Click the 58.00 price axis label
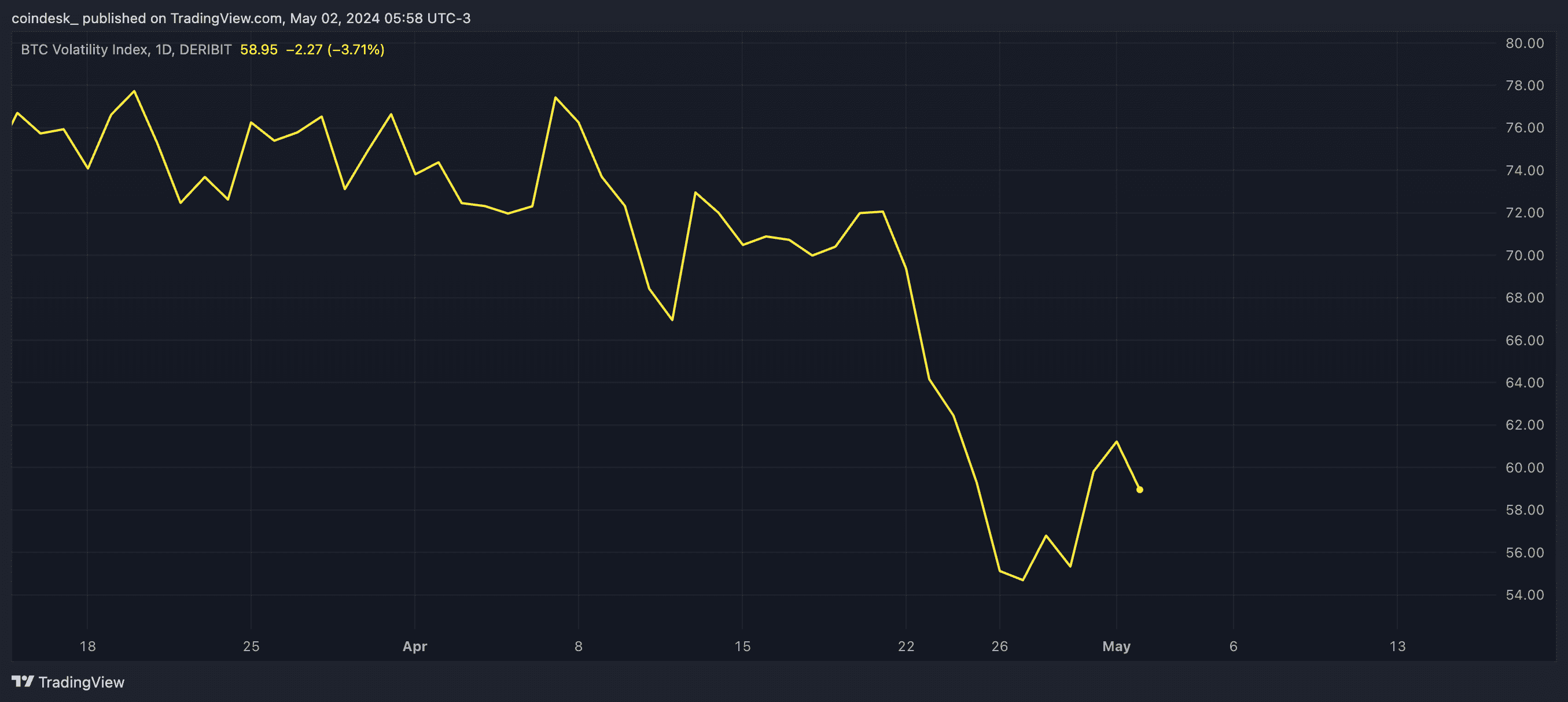Viewport: 1568px width, 702px height. (x=1525, y=510)
